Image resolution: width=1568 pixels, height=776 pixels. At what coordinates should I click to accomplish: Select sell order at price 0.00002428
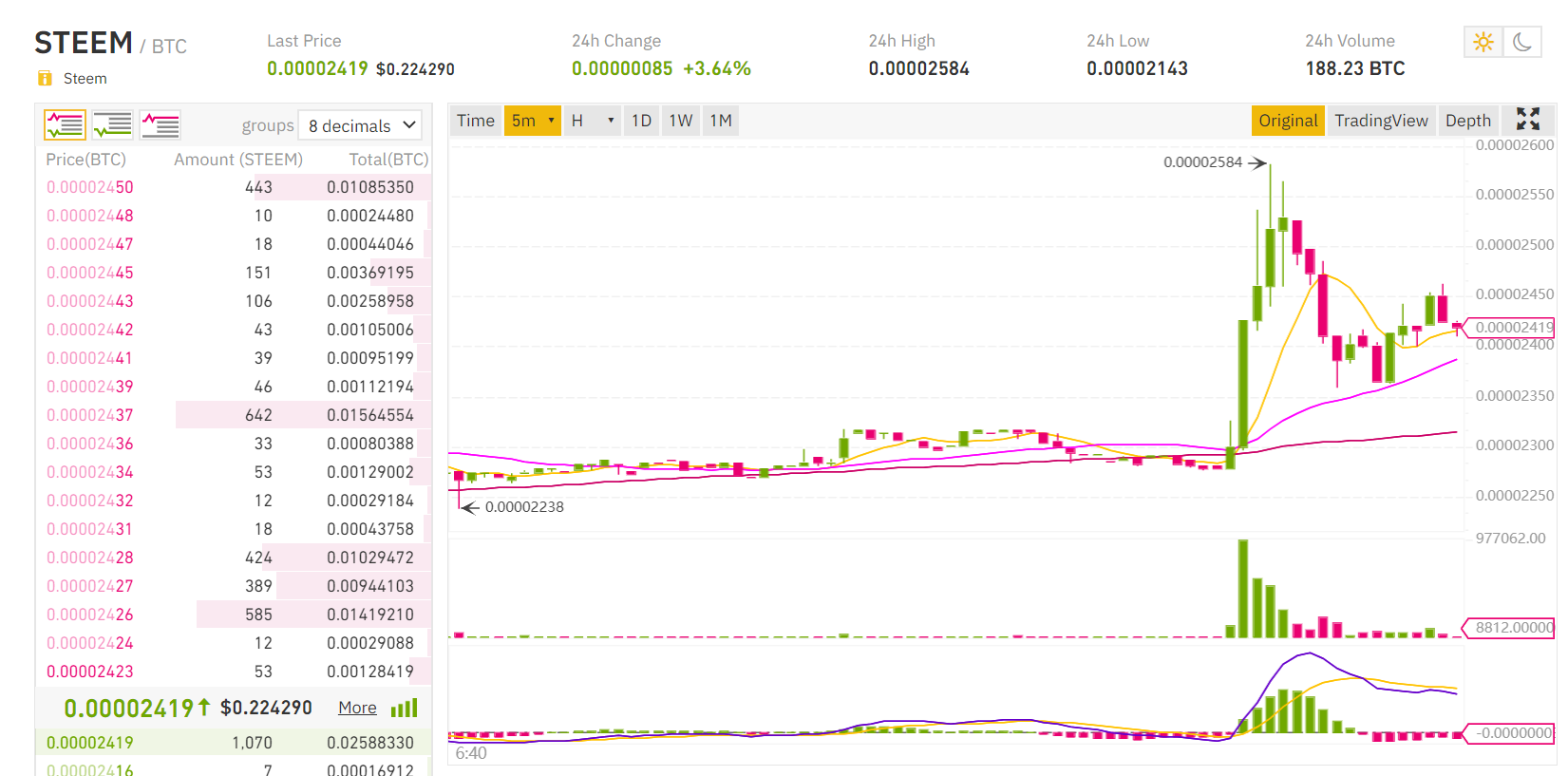[234, 558]
